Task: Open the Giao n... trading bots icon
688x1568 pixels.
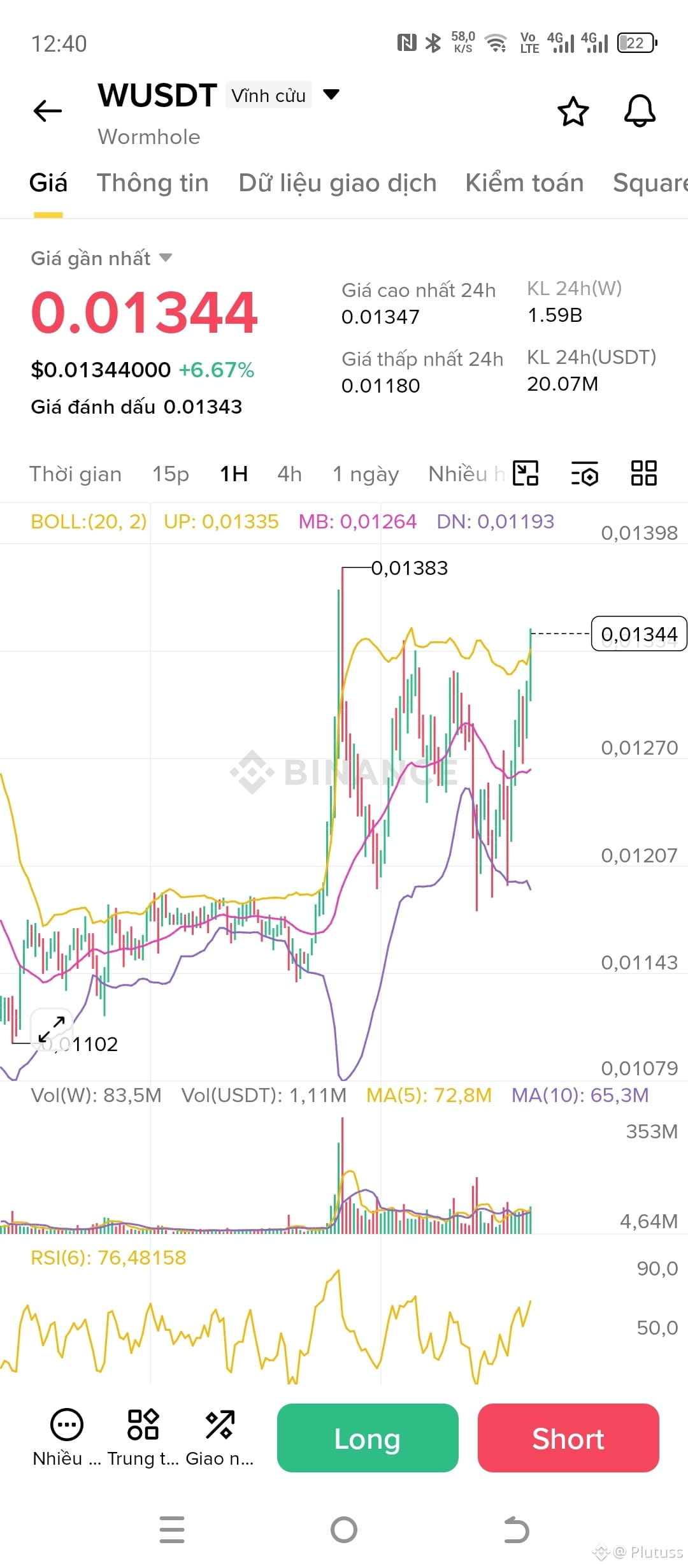Action: (x=220, y=1437)
